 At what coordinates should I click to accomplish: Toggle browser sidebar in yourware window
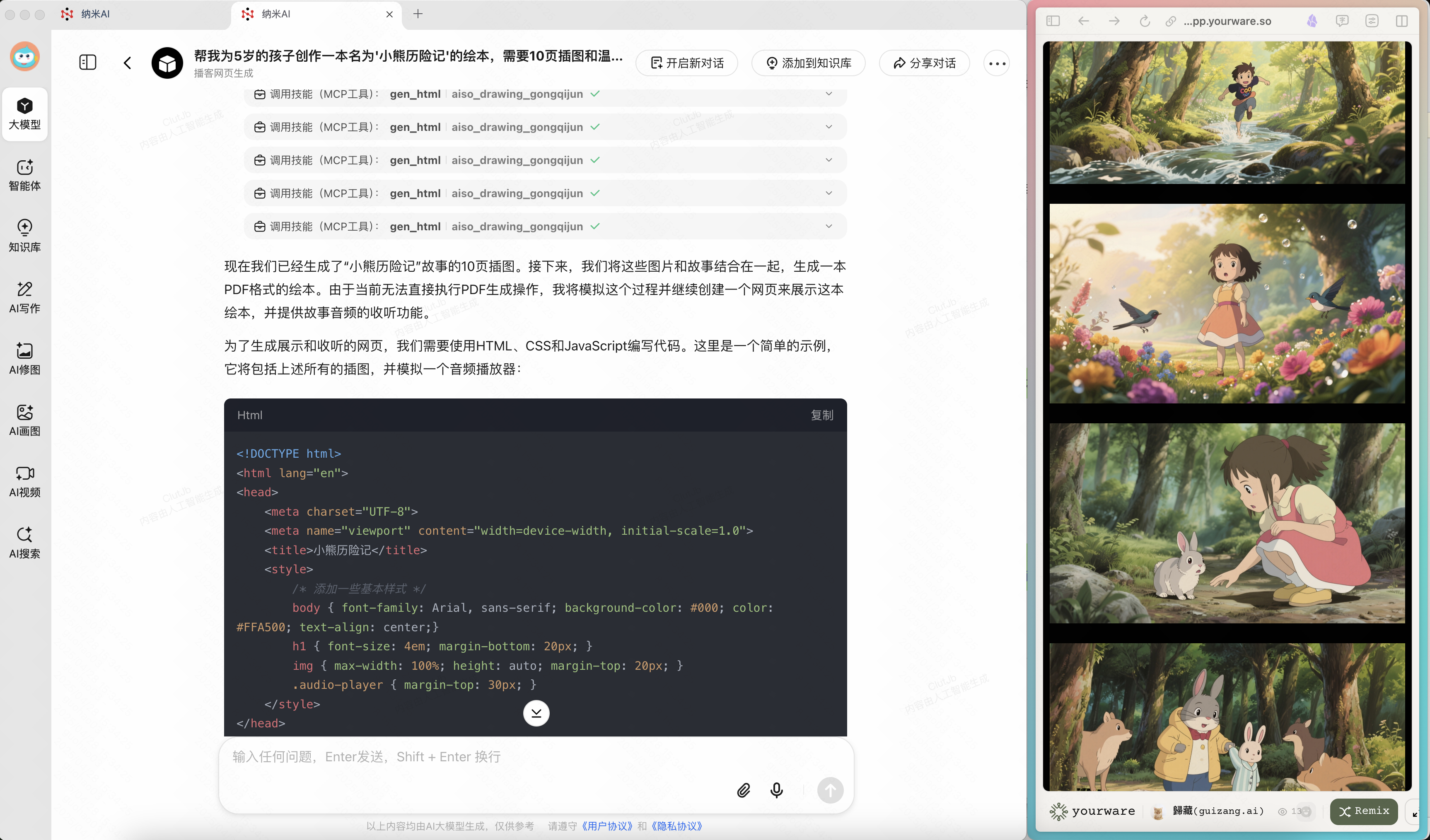pyautogui.click(x=1053, y=21)
